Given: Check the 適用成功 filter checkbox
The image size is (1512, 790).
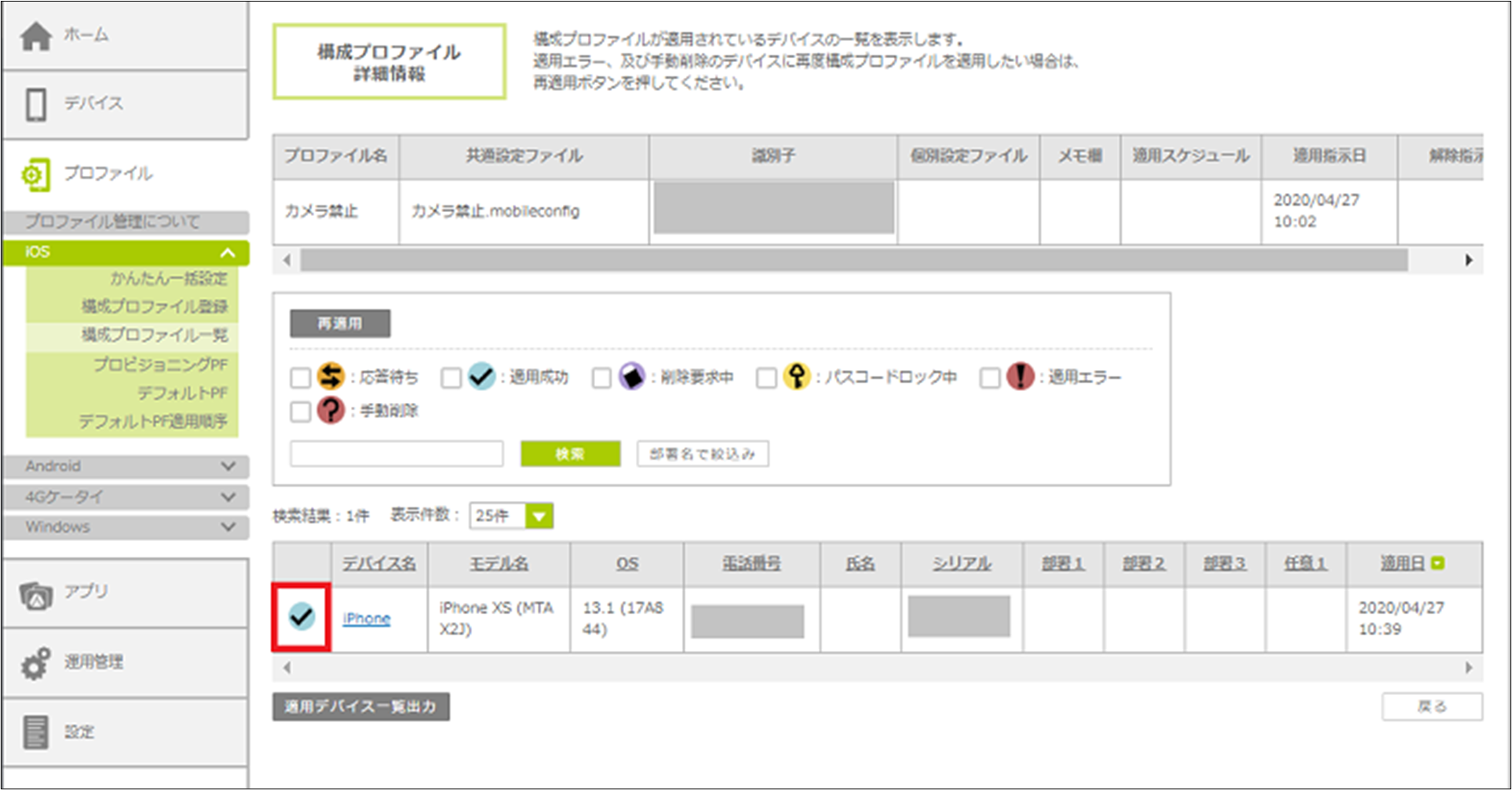Looking at the screenshot, I should pyautogui.click(x=451, y=378).
